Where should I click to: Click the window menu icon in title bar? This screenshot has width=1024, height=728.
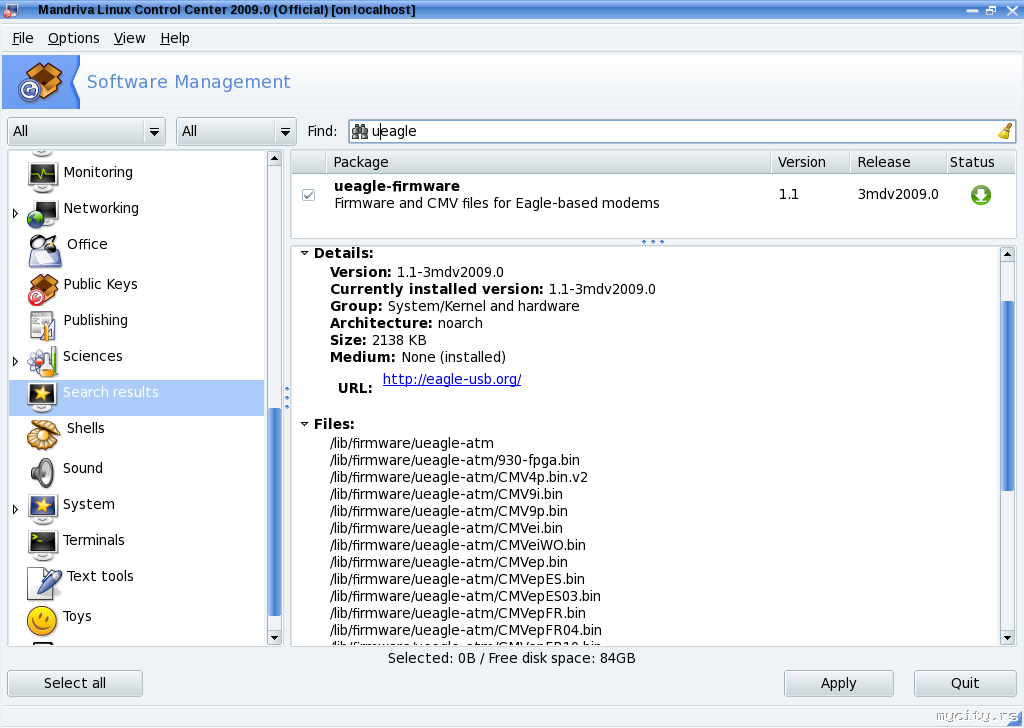[x=10, y=10]
